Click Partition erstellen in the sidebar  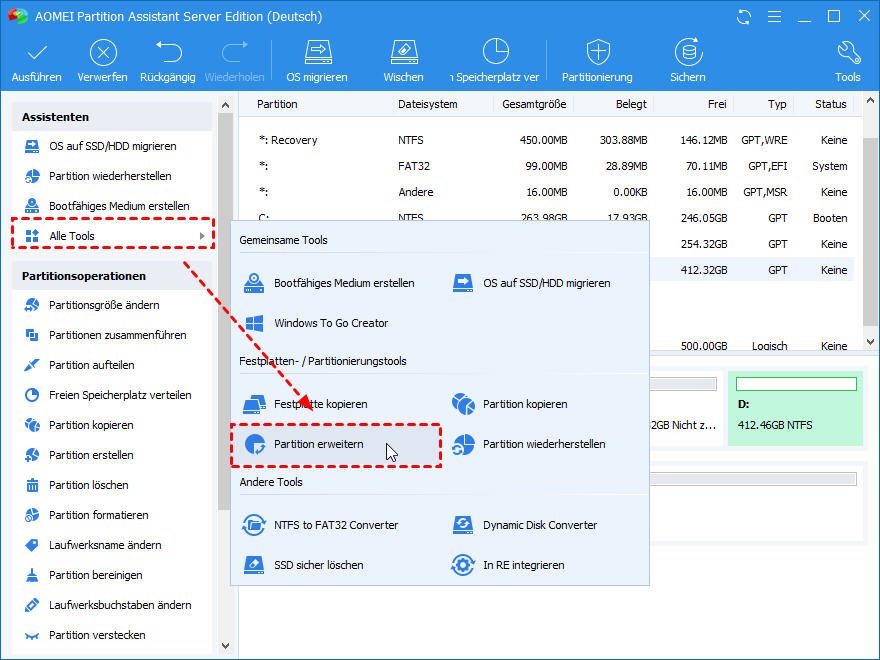pyautogui.click(x=91, y=455)
